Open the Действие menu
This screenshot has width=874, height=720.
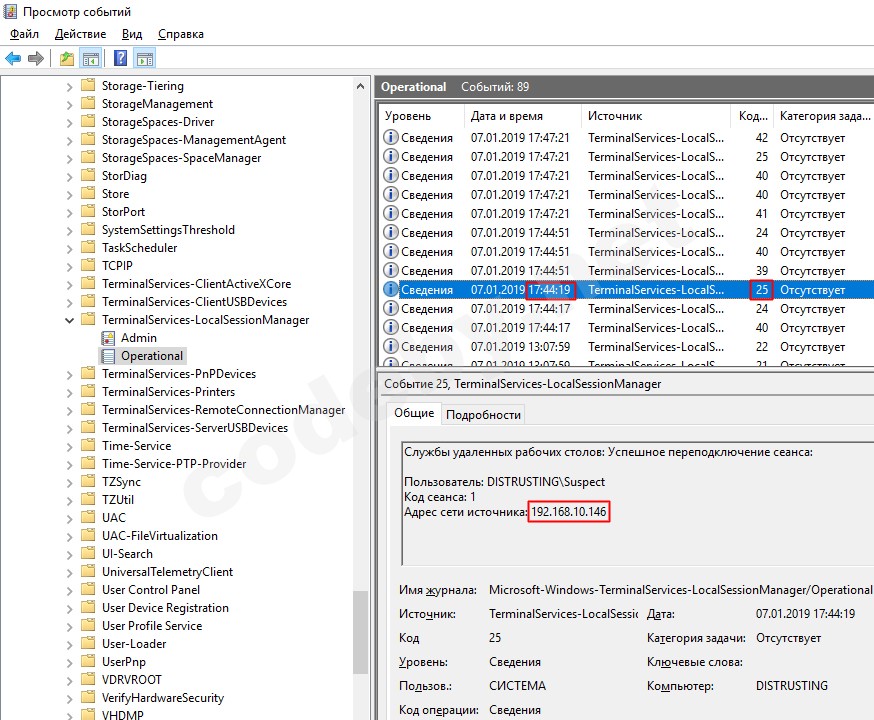pos(80,34)
